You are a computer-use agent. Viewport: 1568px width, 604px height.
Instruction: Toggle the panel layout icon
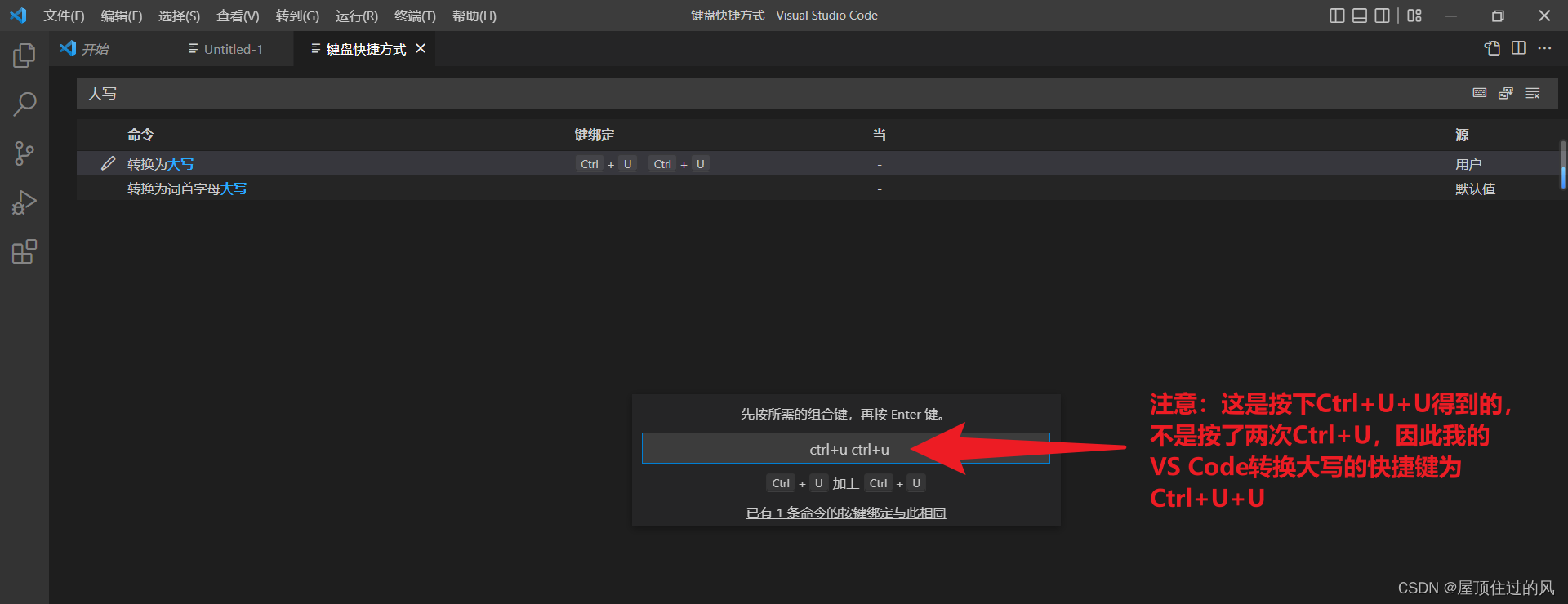click(x=1360, y=16)
